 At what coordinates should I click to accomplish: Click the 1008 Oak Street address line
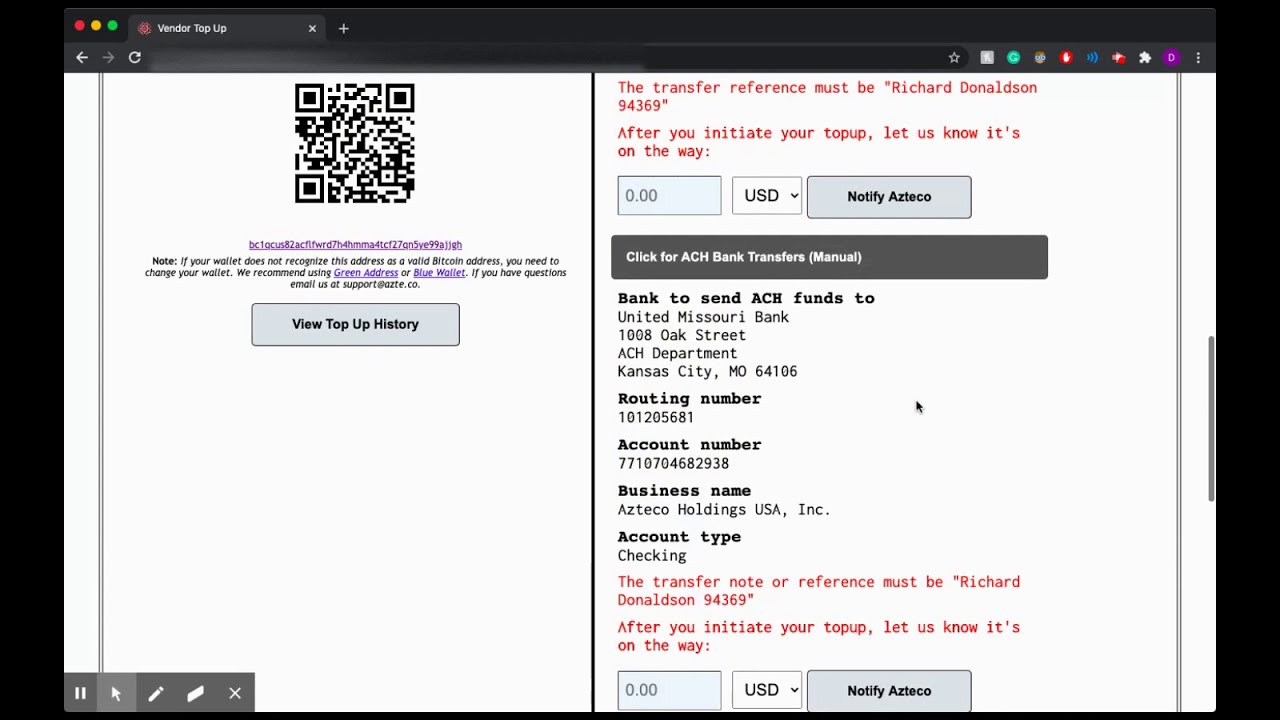(x=681, y=335)
